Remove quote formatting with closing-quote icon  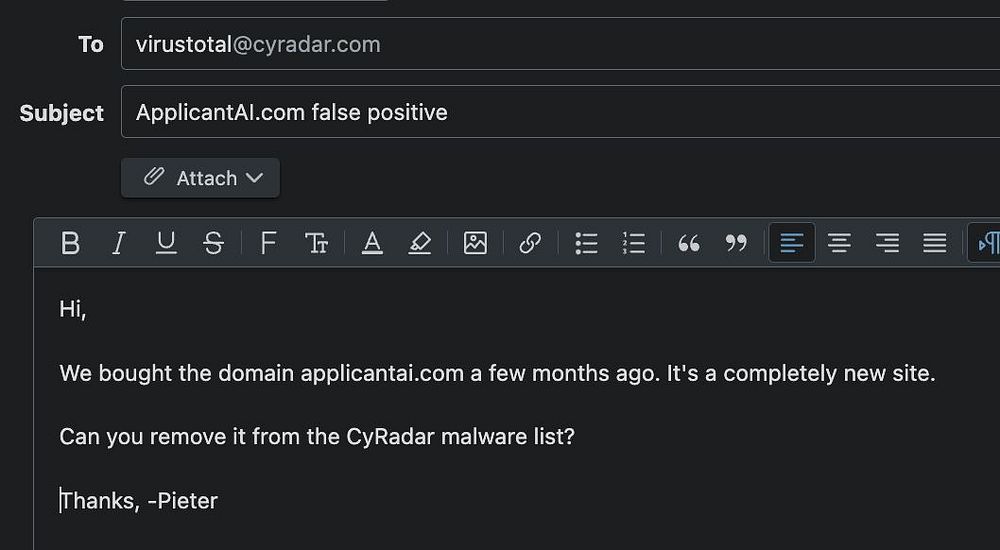(x=736, y=243)
